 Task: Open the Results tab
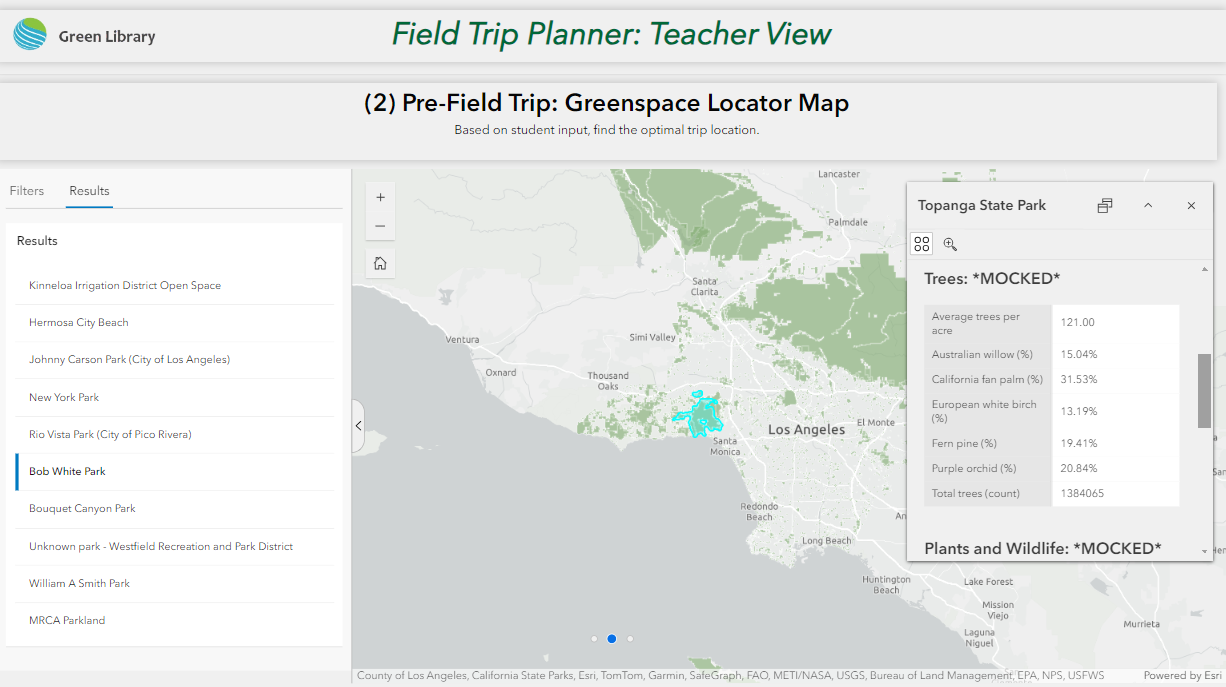click(89, 191)
